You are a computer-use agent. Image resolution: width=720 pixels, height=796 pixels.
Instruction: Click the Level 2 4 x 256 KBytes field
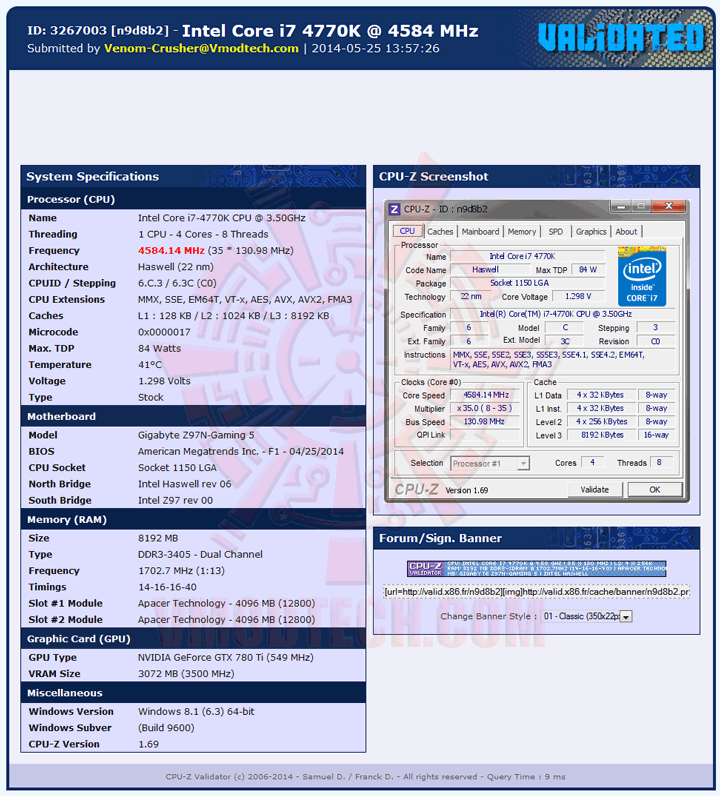point(602,421)
